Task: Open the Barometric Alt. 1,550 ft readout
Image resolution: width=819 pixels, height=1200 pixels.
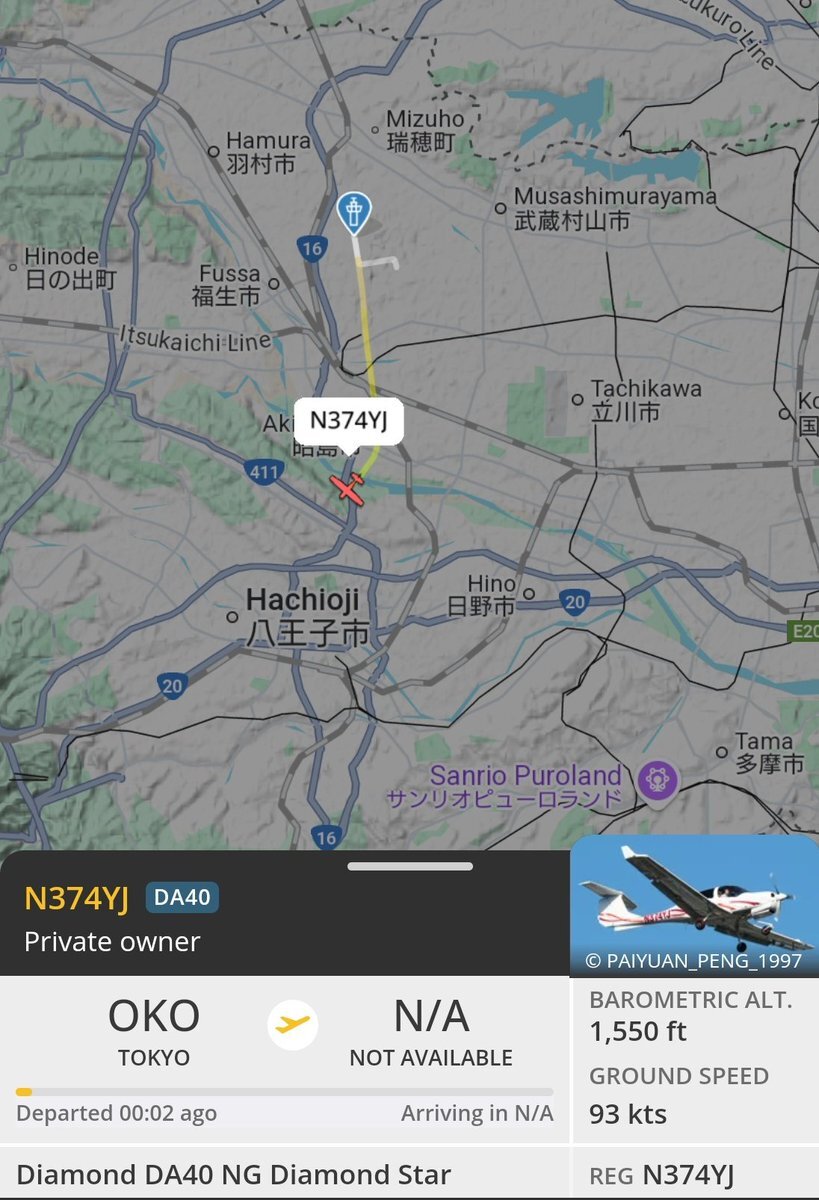Action: coord(690,1015)
